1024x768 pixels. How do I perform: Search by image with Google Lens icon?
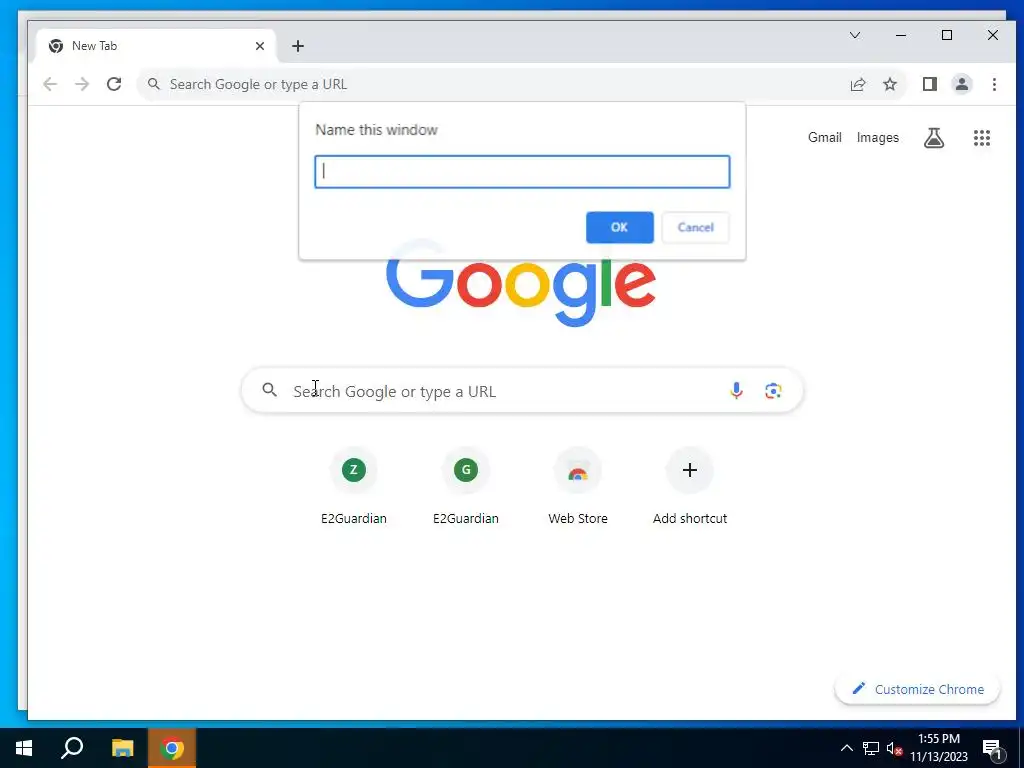[x=773, y=391]
